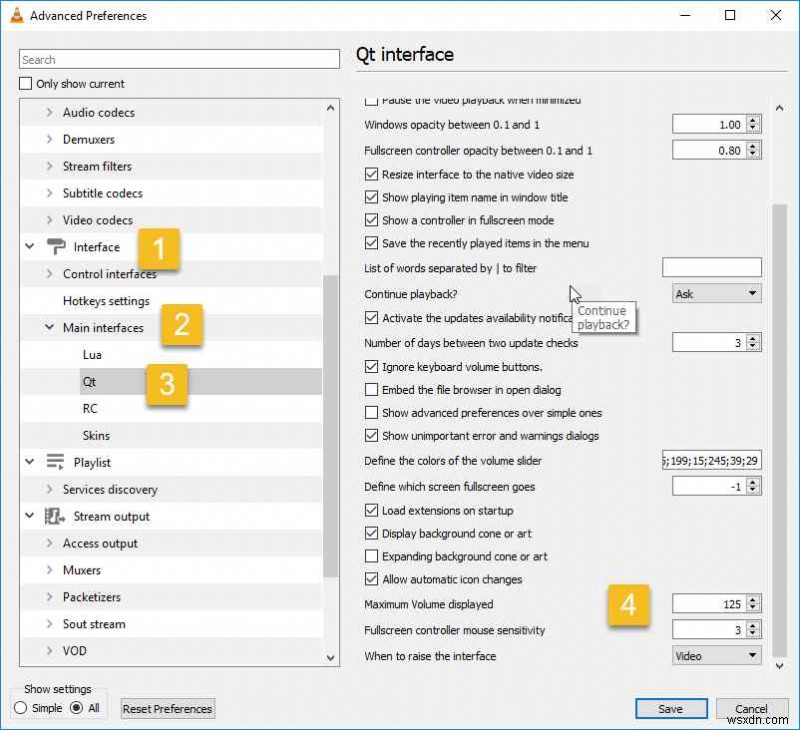Image resolution: width=800 pixels, height=730 pixels.
Task: Open Hotkeys settings
Action: pos(107,300)
